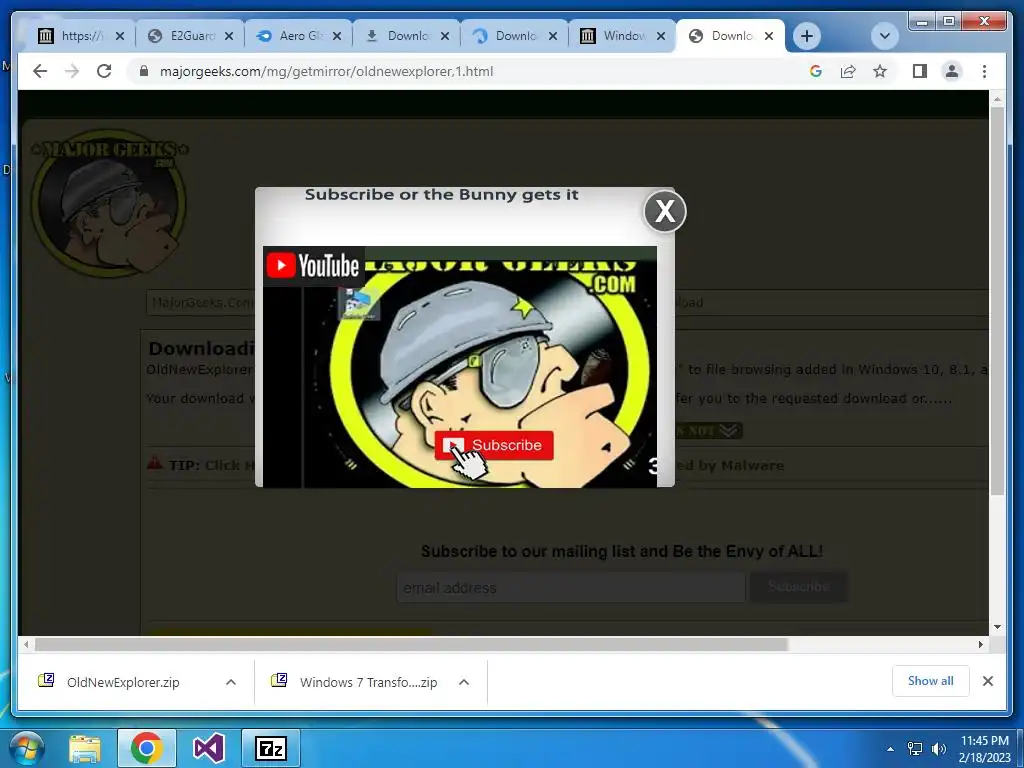Open a new tab with plus button
This screenshot has height=768, width=1024.
(x=807, y=36)
